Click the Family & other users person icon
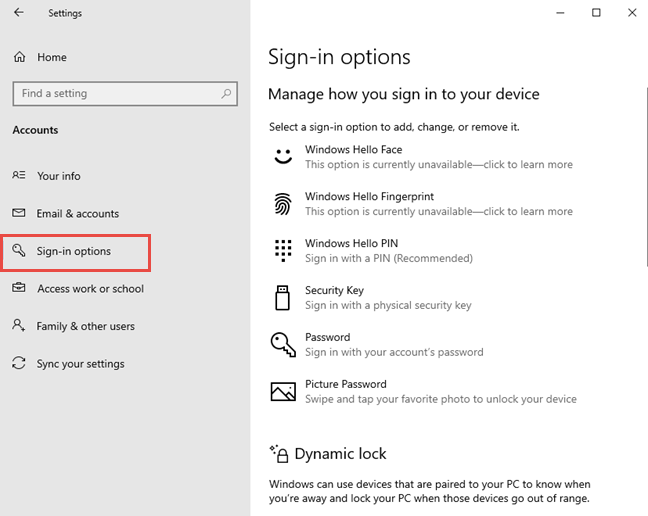The image size is (648, 516). point(19,325)
